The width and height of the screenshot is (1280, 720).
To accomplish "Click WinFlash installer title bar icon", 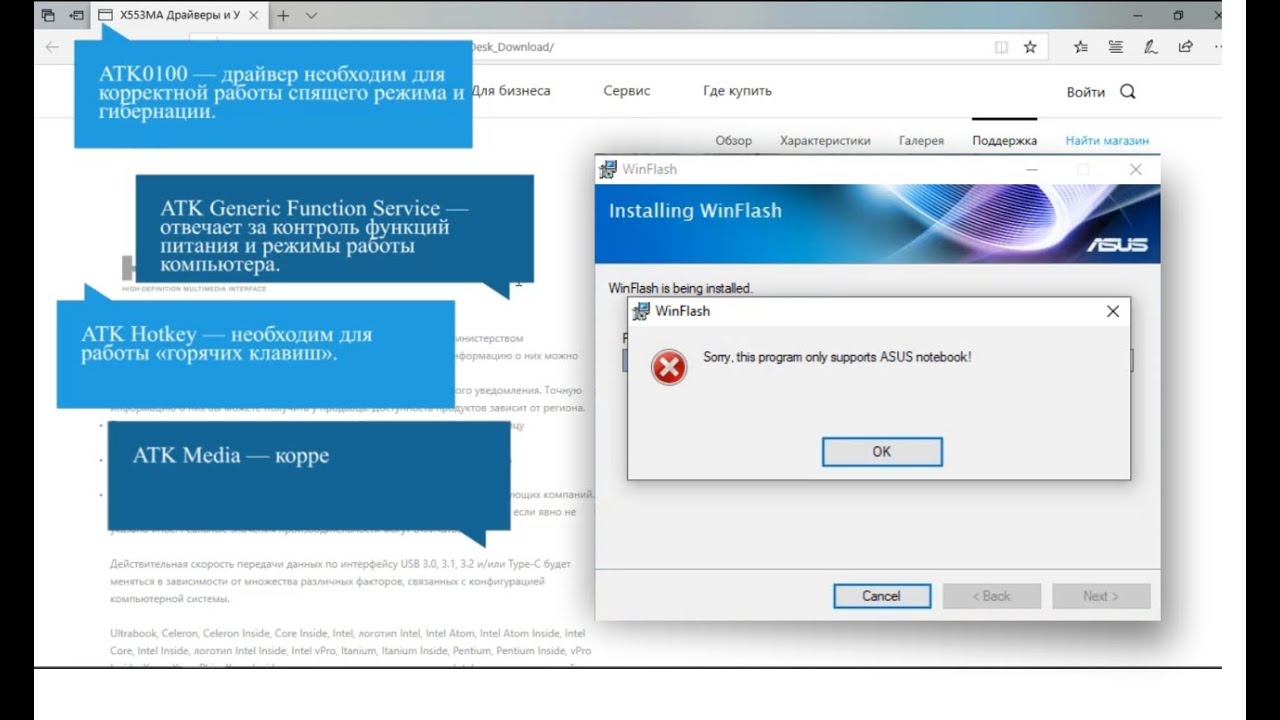I will tap(608, 169).
